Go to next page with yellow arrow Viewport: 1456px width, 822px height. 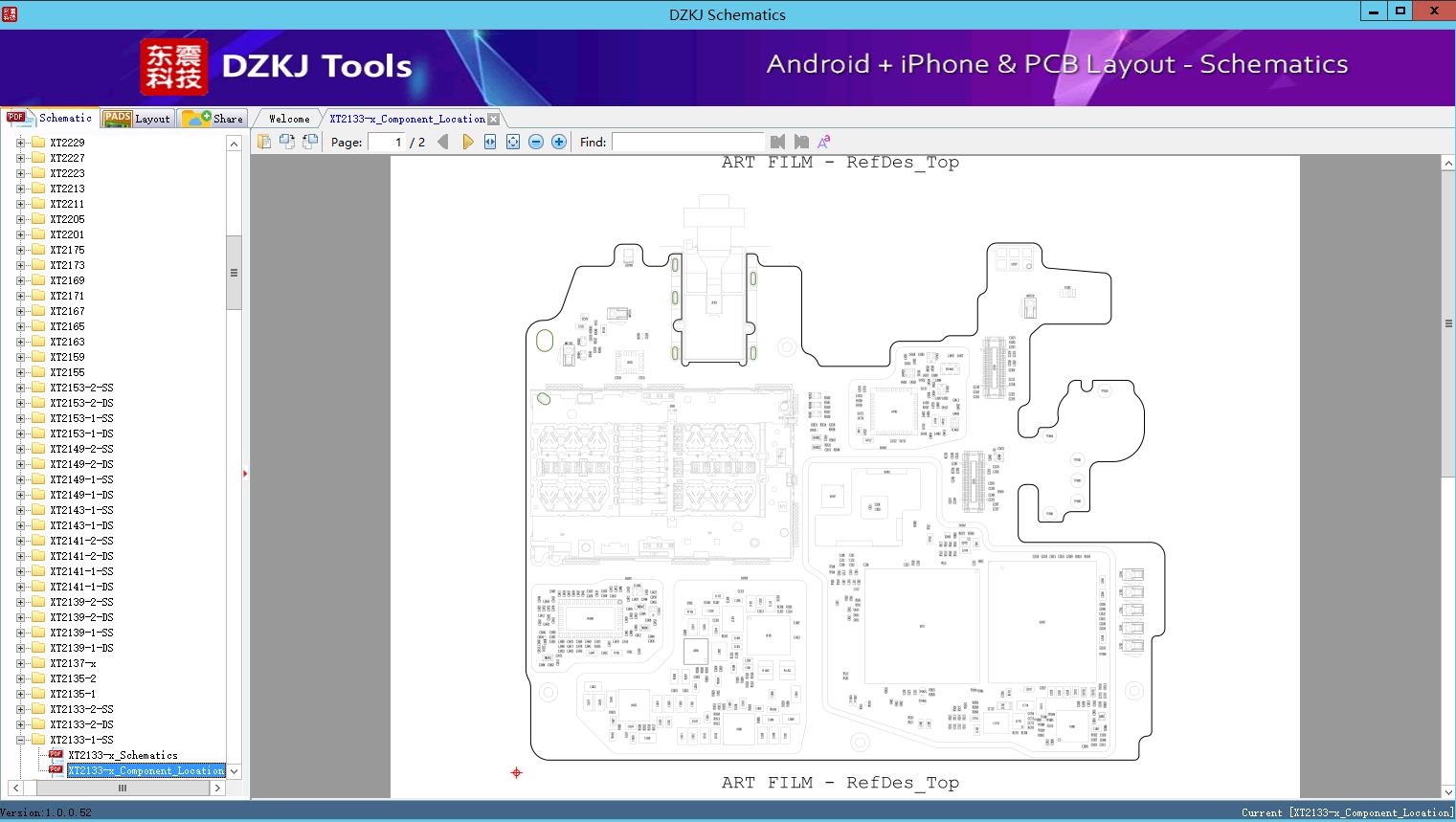(x=467, y=142)
